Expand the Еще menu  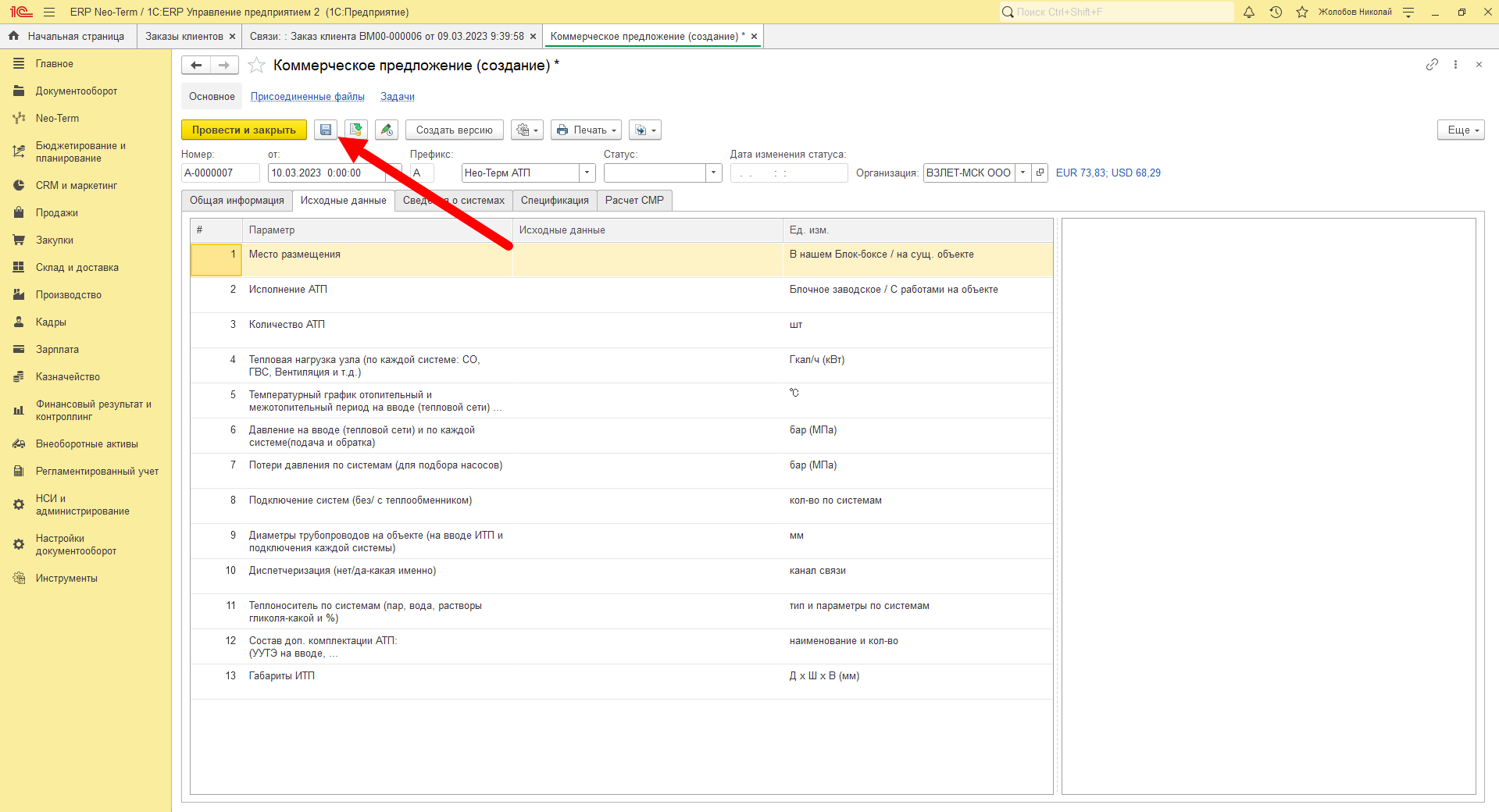point(1461,130)
